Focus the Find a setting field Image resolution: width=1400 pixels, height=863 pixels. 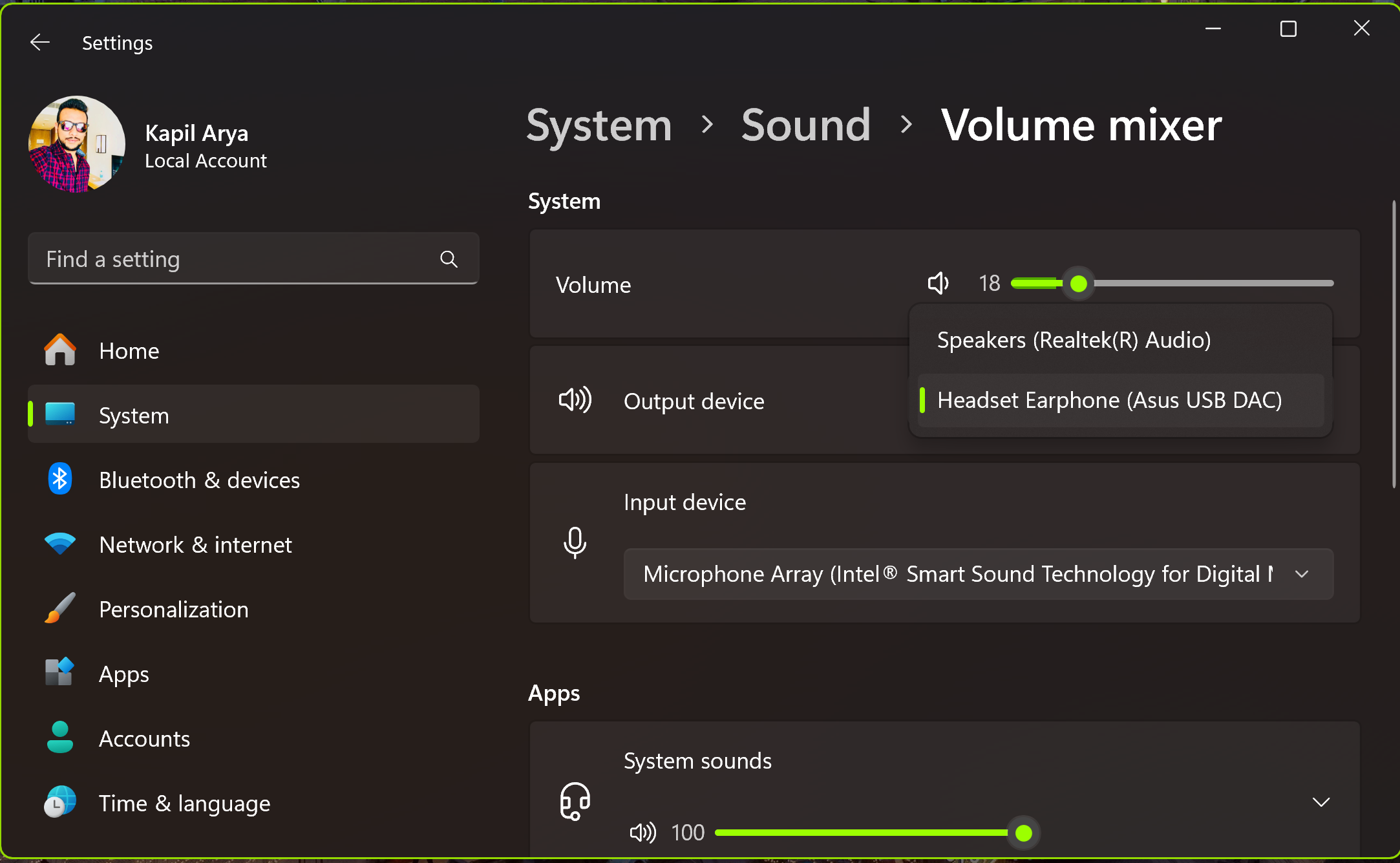(x=233, y=259)
